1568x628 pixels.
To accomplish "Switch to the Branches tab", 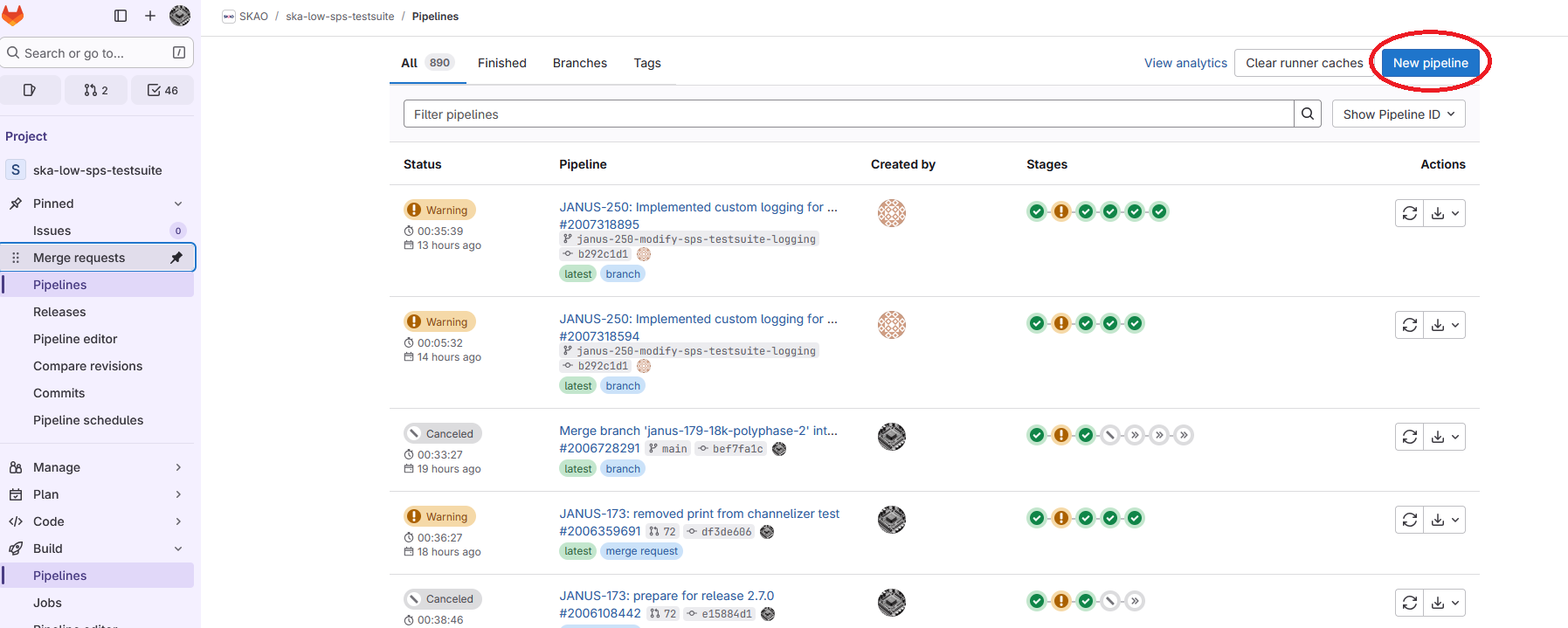I will pos(579,63).
